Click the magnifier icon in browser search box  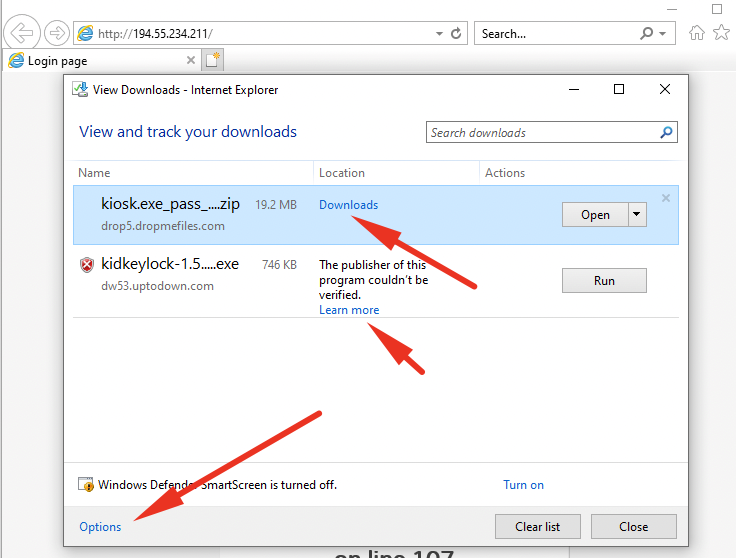pos(647,33)
